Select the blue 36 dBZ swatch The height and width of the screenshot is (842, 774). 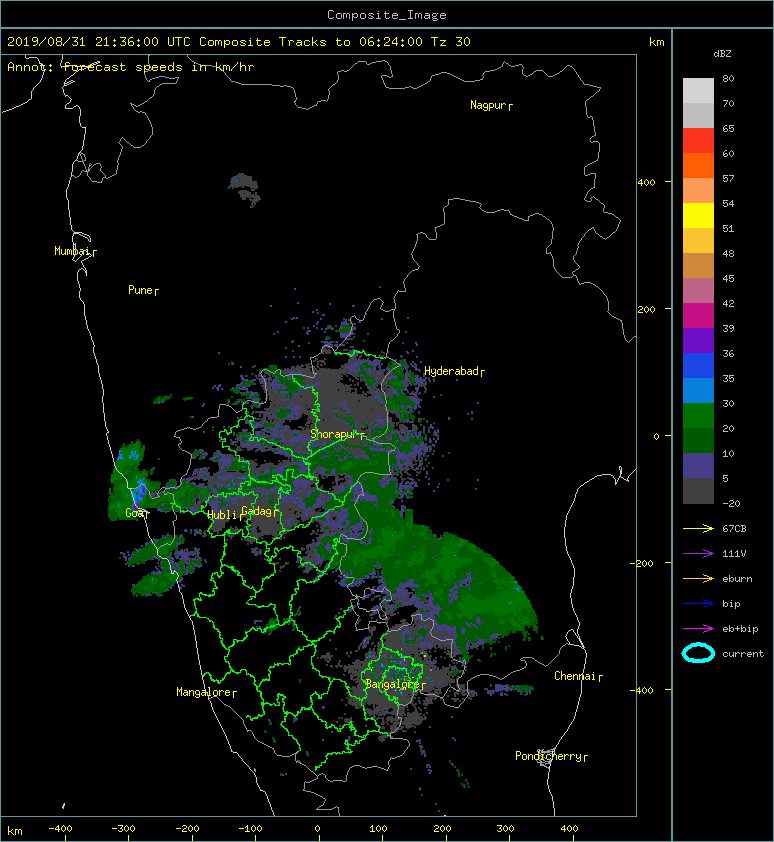click(698, 365)
